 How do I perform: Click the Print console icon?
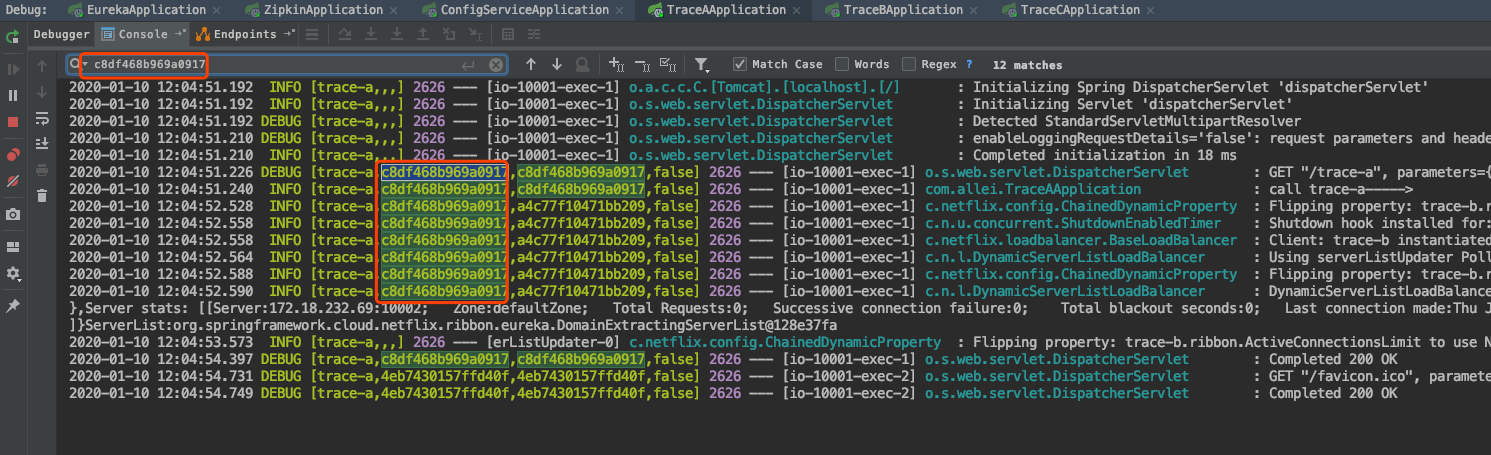(x=41, y=169)
